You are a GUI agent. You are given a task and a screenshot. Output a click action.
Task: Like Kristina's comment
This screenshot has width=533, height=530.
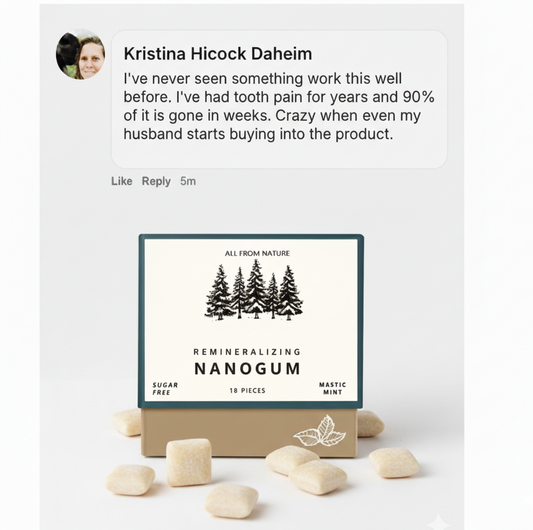coord(122,181)
